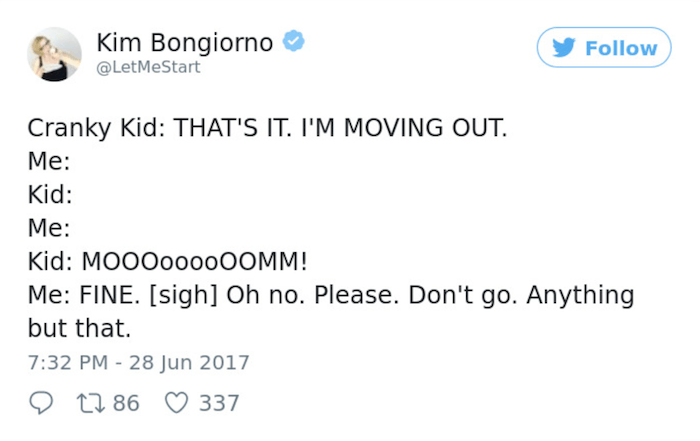Click the "Me:" line above "Kid: MOOOooooOOMM!"
This screenshot has width=700, height=441.
pyautogui.click(x=48, y=229)
